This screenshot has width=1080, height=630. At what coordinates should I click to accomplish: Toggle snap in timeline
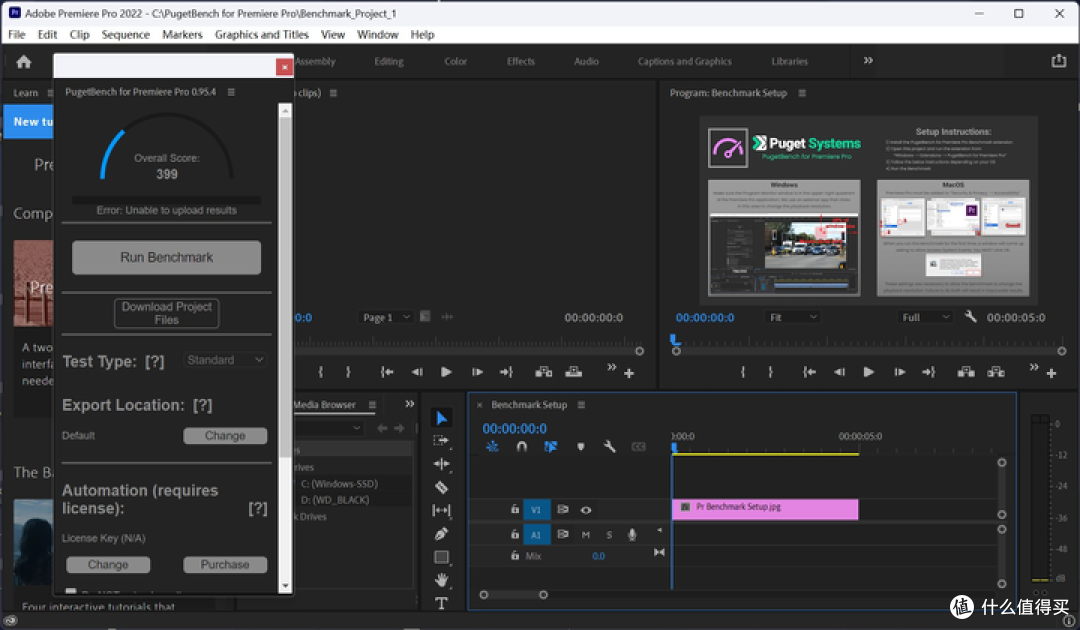pos(521,446)
